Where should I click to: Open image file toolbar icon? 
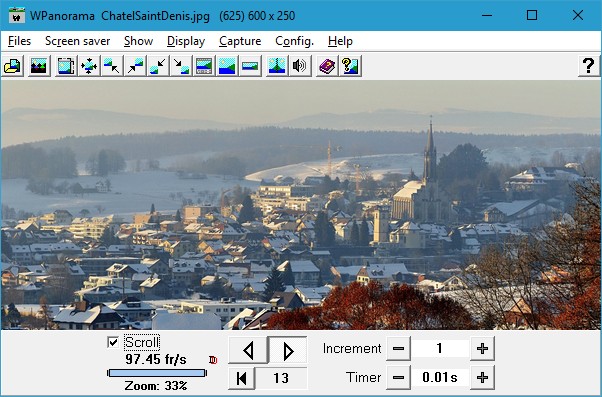point(13,66)
